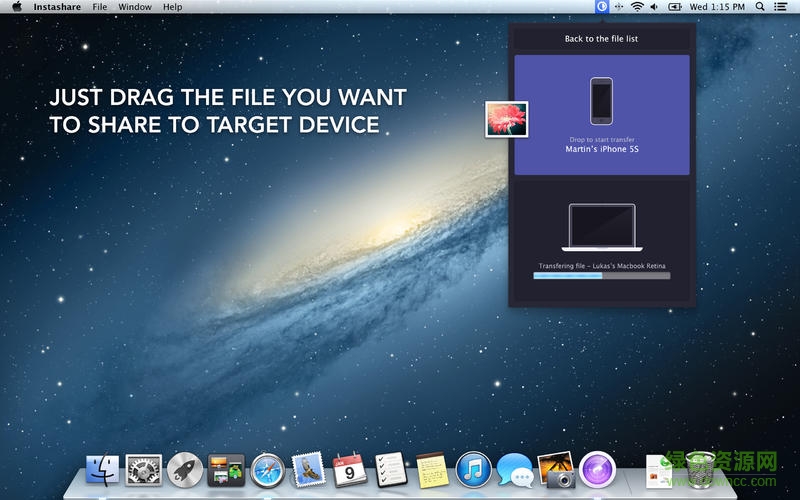
Task: Click the Lukas's Macbook Retina laptop icon
Action: click(601, 228)
